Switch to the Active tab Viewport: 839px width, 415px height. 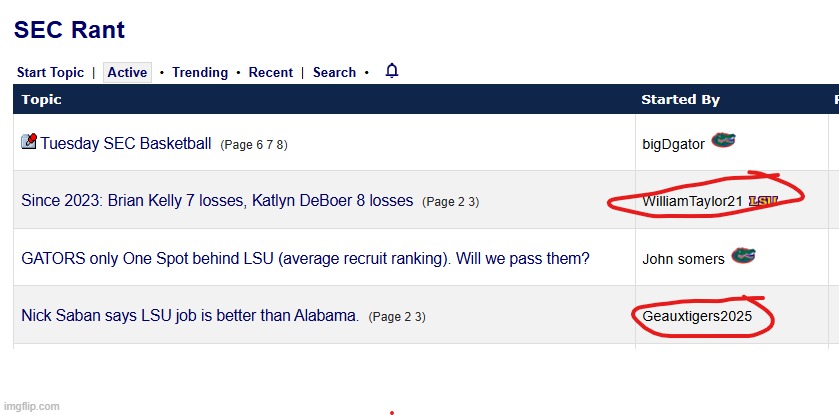point(127,73)
